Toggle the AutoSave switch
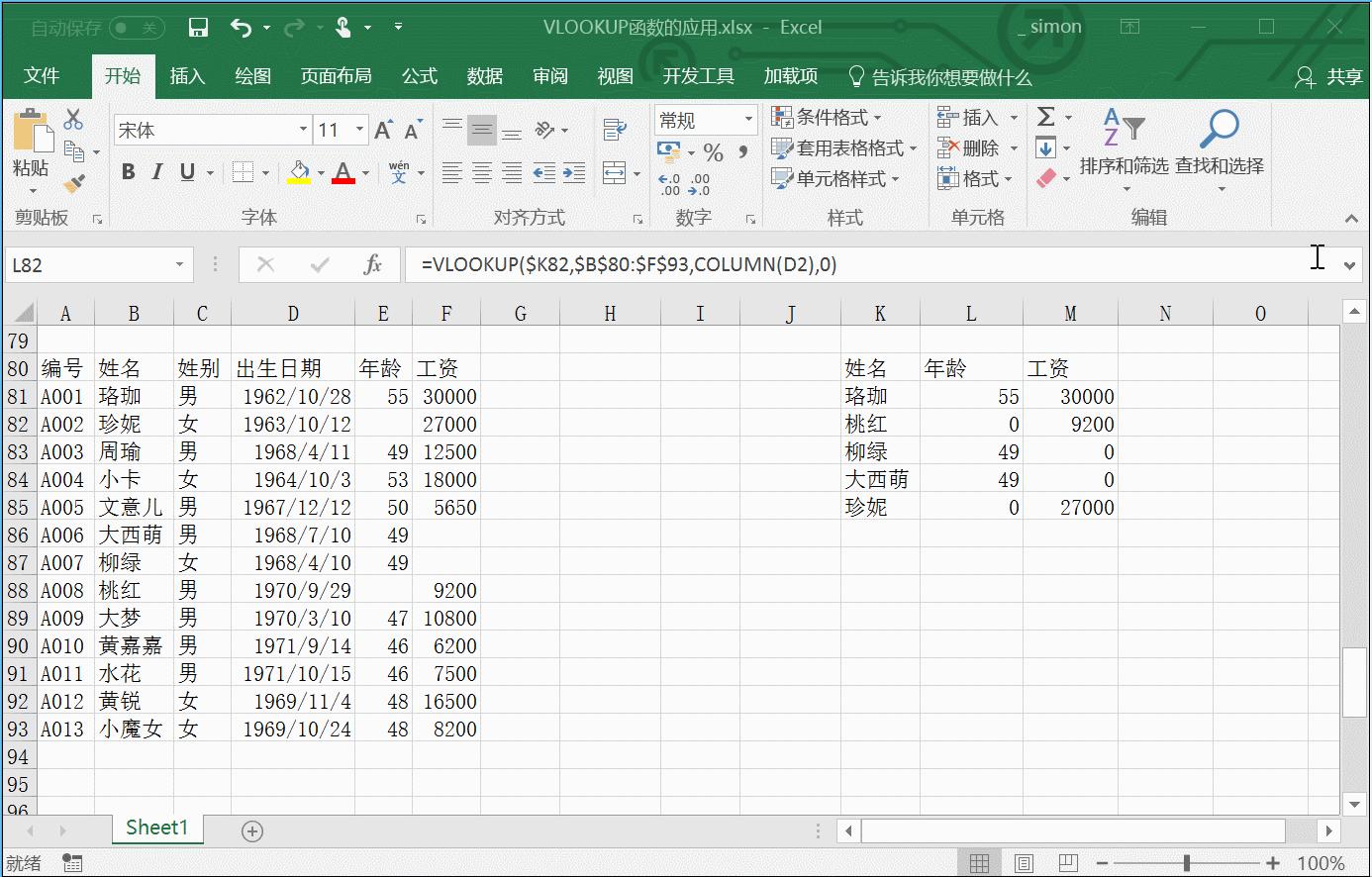This screenshot has height=877, width=1372. click(137, 28)
